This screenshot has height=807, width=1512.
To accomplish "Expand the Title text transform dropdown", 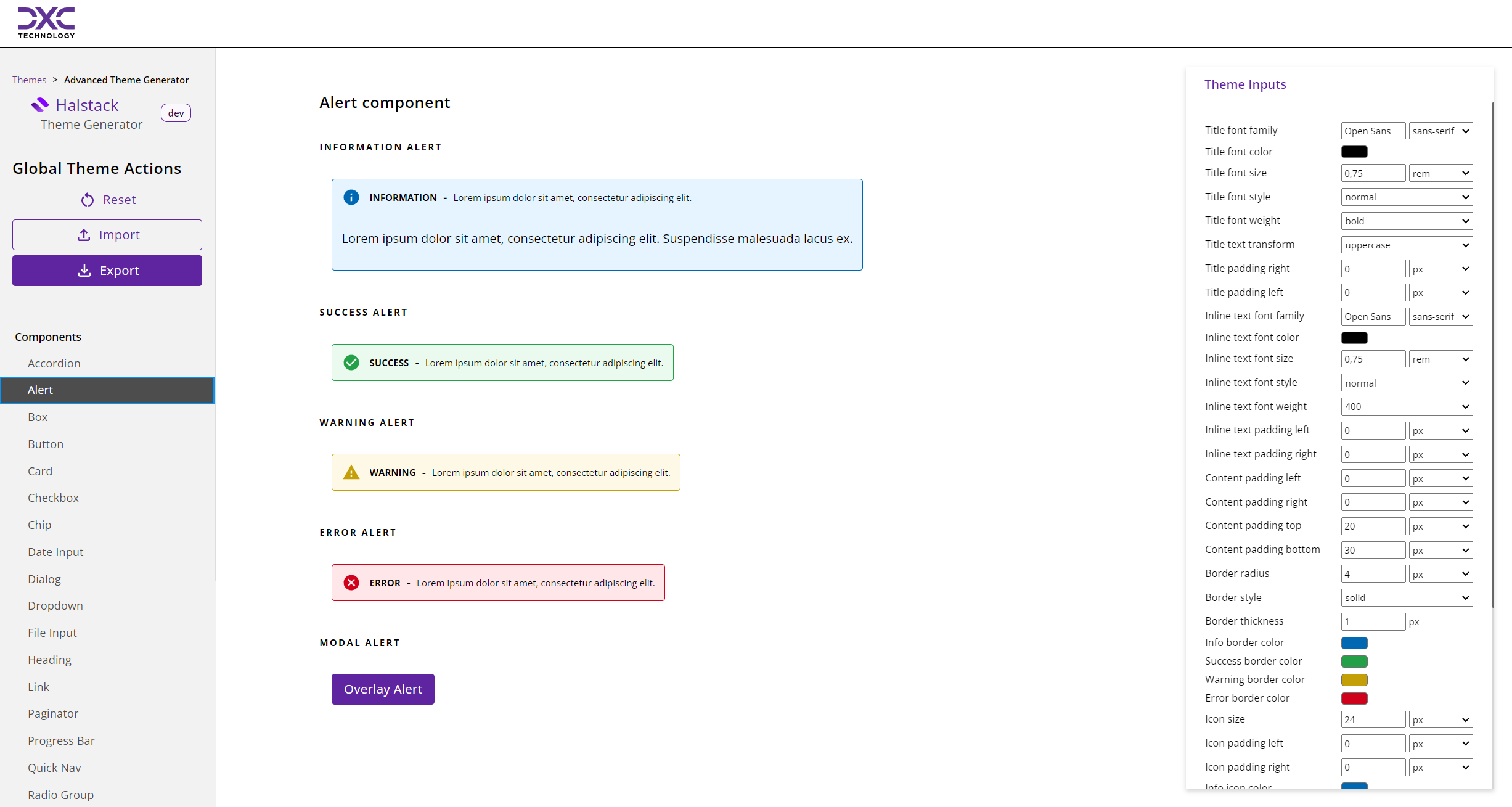I will [1407, 245].
